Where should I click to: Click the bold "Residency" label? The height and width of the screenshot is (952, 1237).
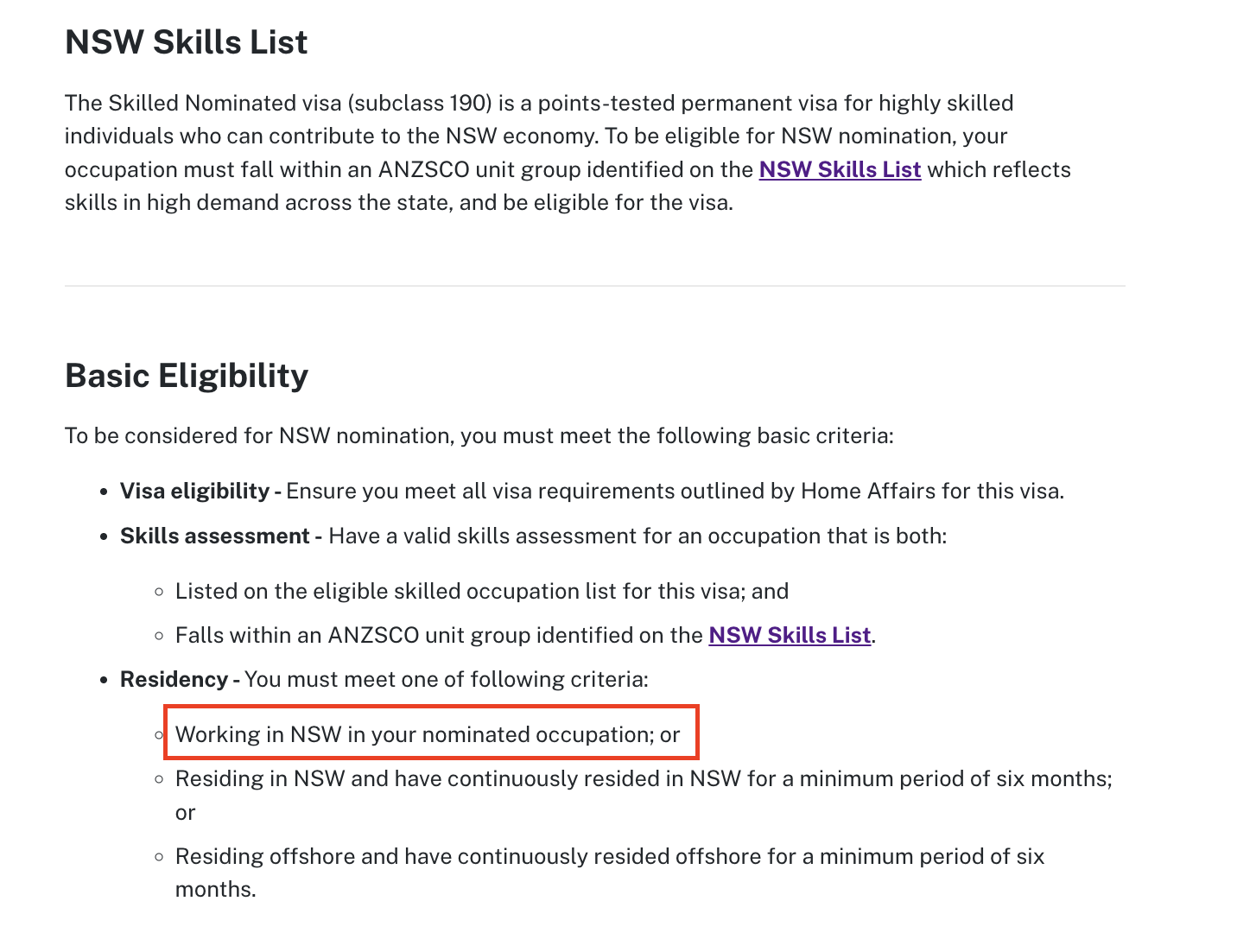pyautogui.click(x=174, y=680)
